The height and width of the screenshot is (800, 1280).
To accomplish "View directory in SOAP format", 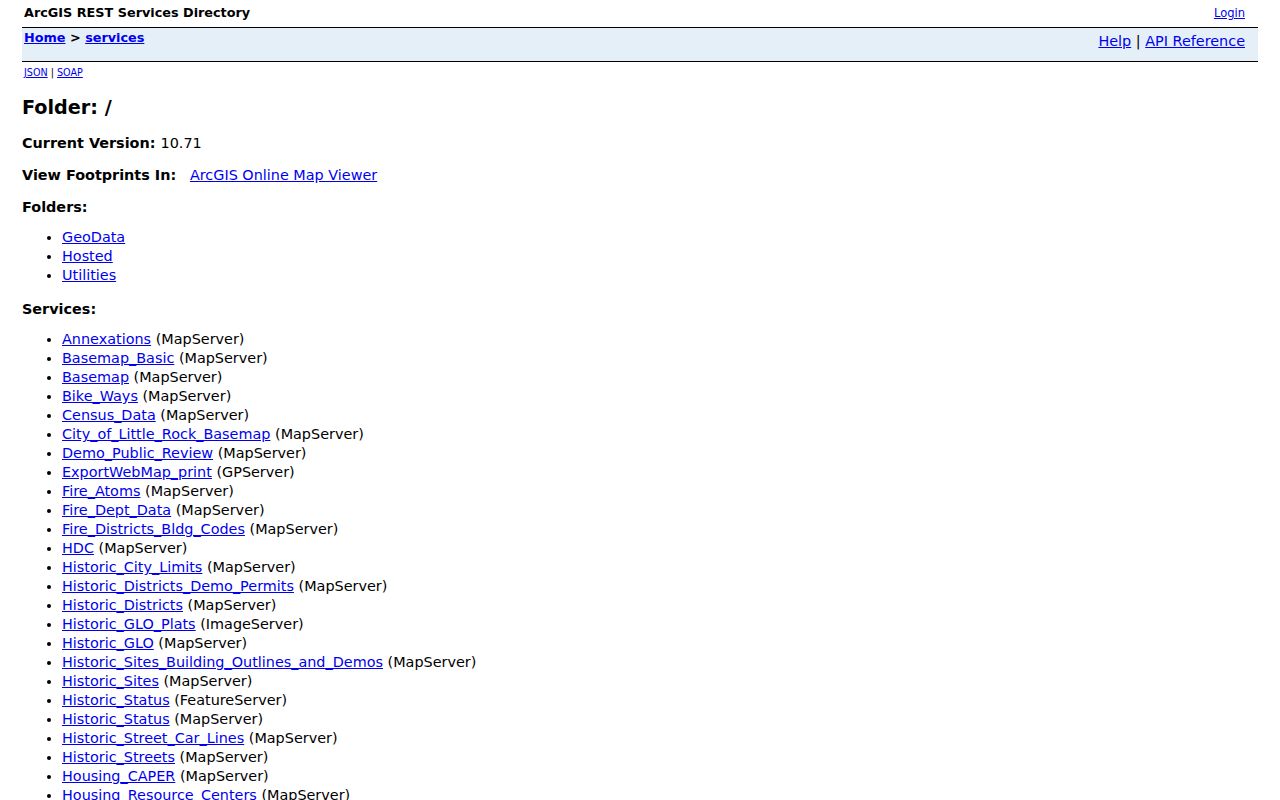I will [69, 73].
